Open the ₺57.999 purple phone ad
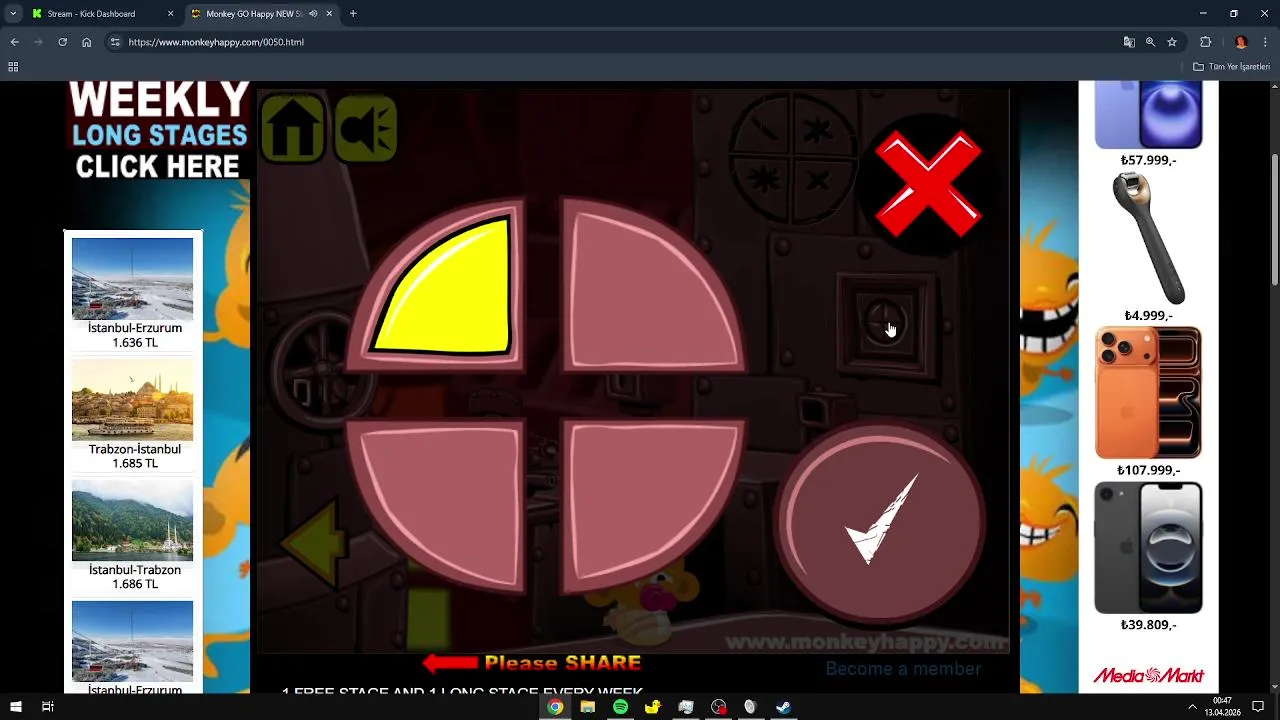The width and height of the screenshot is (1280, 720). pos(1148,124)
